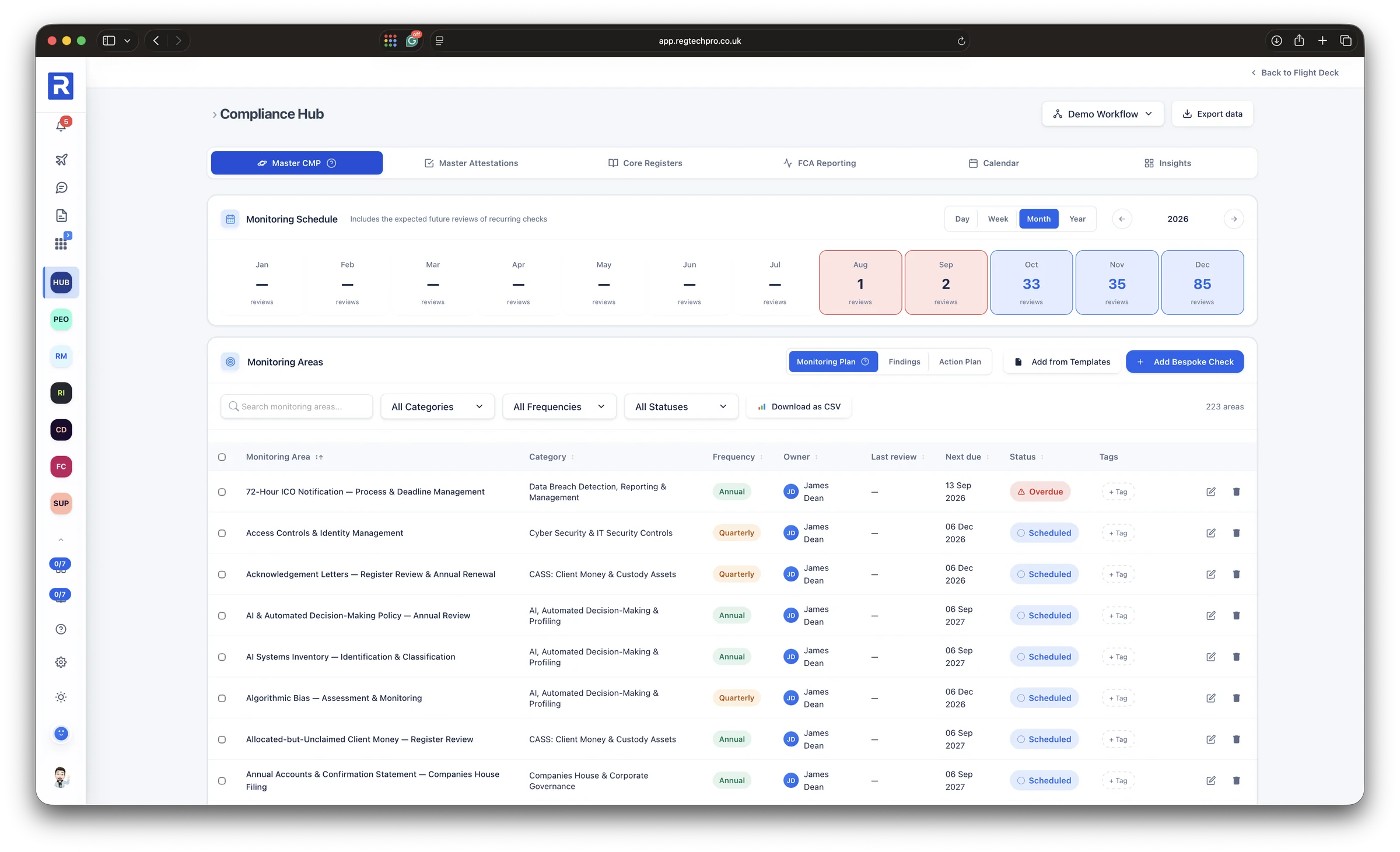Viewport: 1400px width, 852px height.
Task: Open notifications bell with badge
Action: pos(61,125)
